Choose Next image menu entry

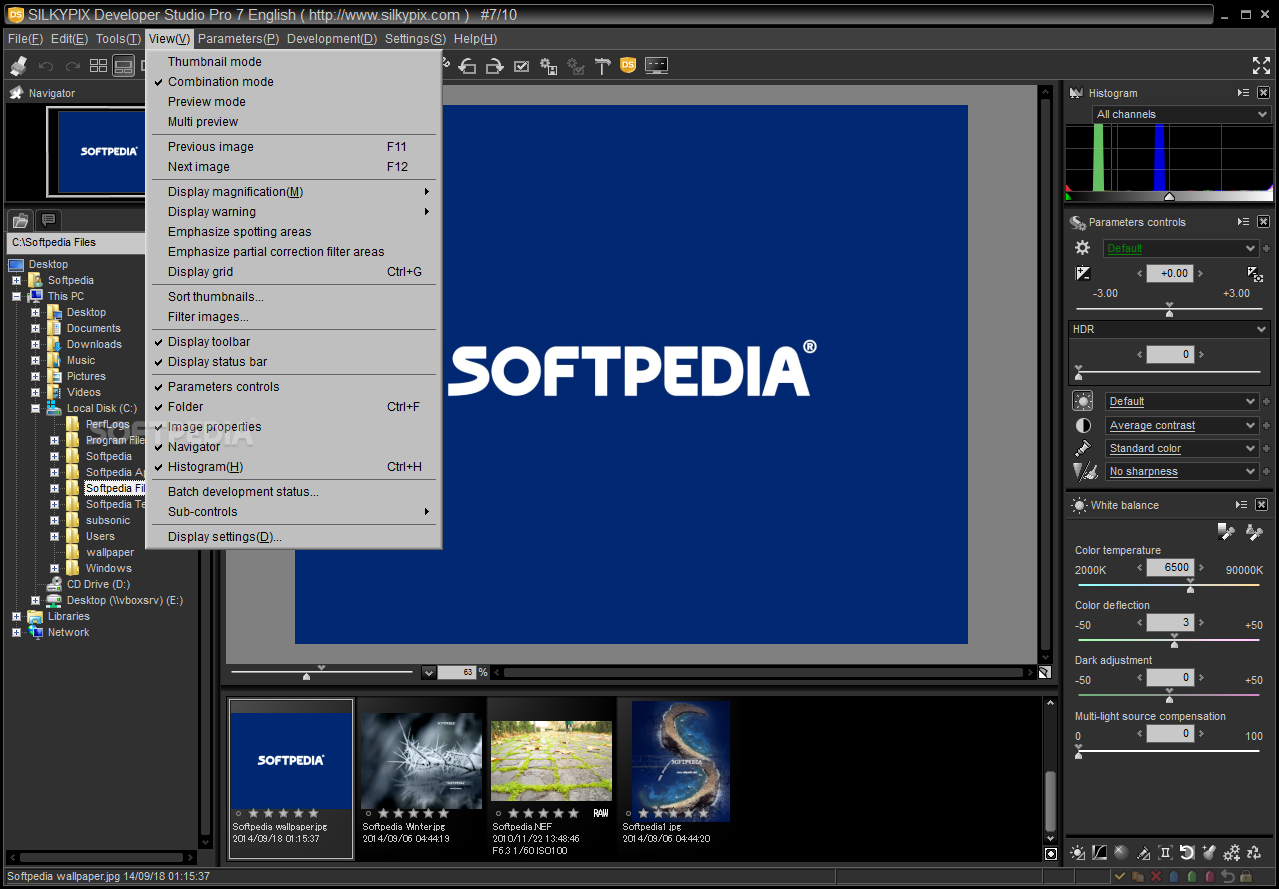coord(293,167)
